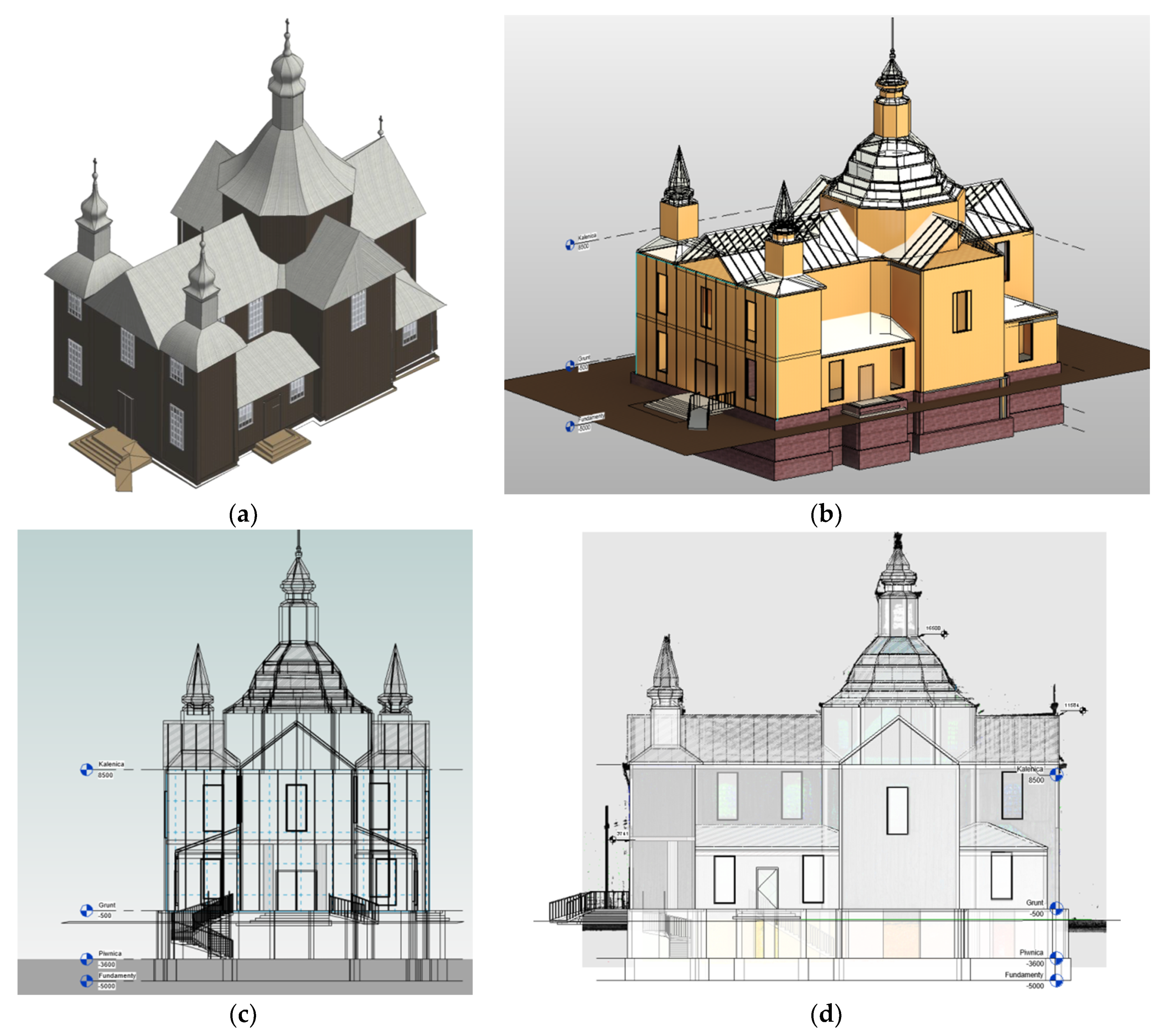Image resolution: width=1166 pixels, height=1036 pixels.
Task: Select 'Piwnica' label text in view (d)
Action: coord(1031,952)
